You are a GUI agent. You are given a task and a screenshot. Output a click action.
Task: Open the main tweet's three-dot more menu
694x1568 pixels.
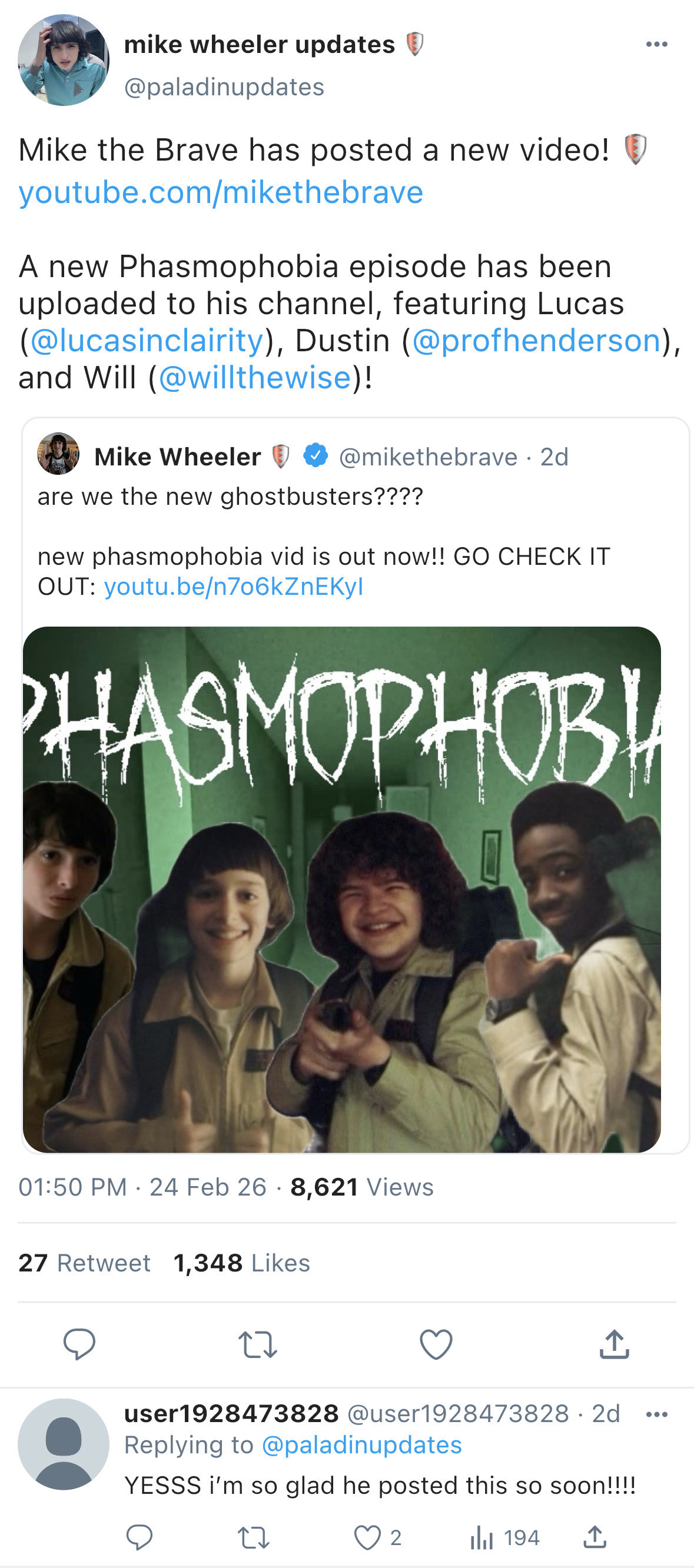(x=656, y=45)
